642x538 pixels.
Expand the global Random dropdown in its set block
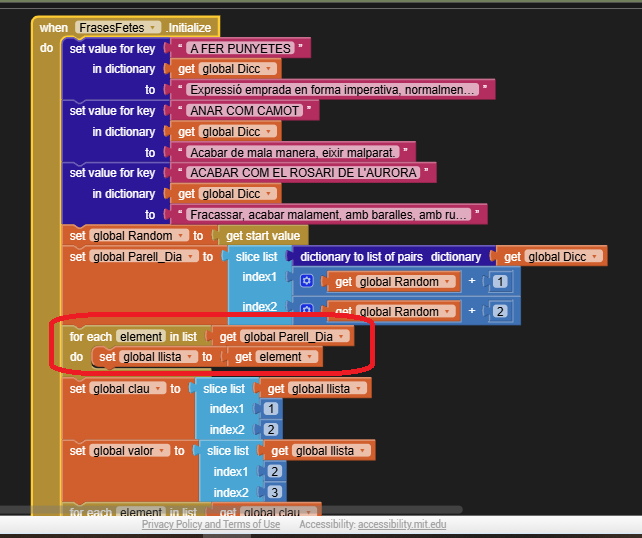182,236
